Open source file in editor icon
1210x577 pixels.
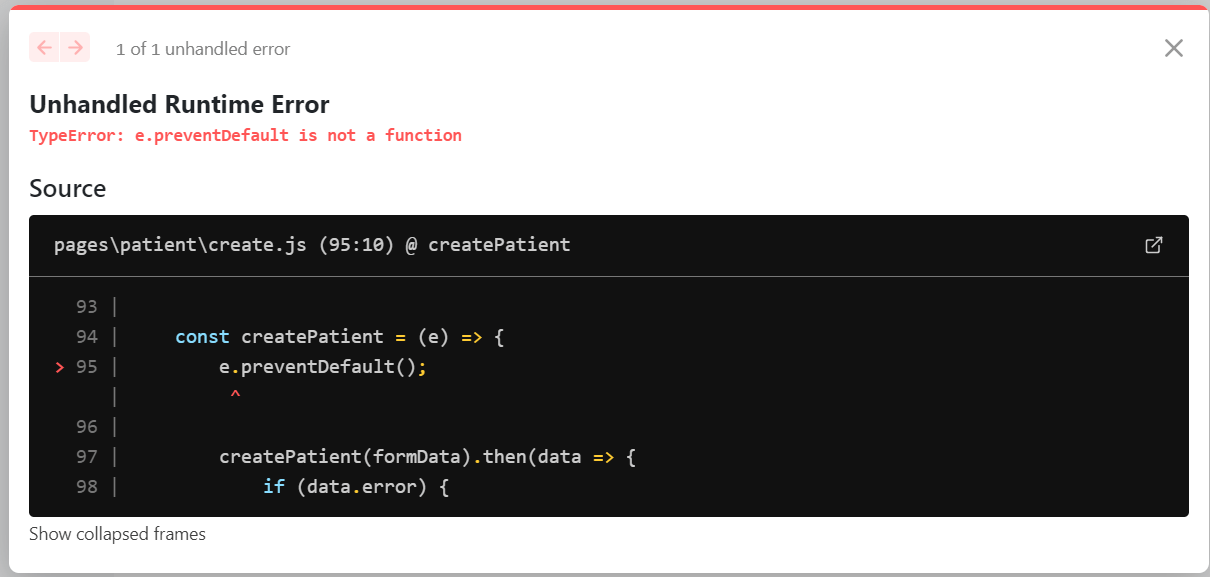1153,245
